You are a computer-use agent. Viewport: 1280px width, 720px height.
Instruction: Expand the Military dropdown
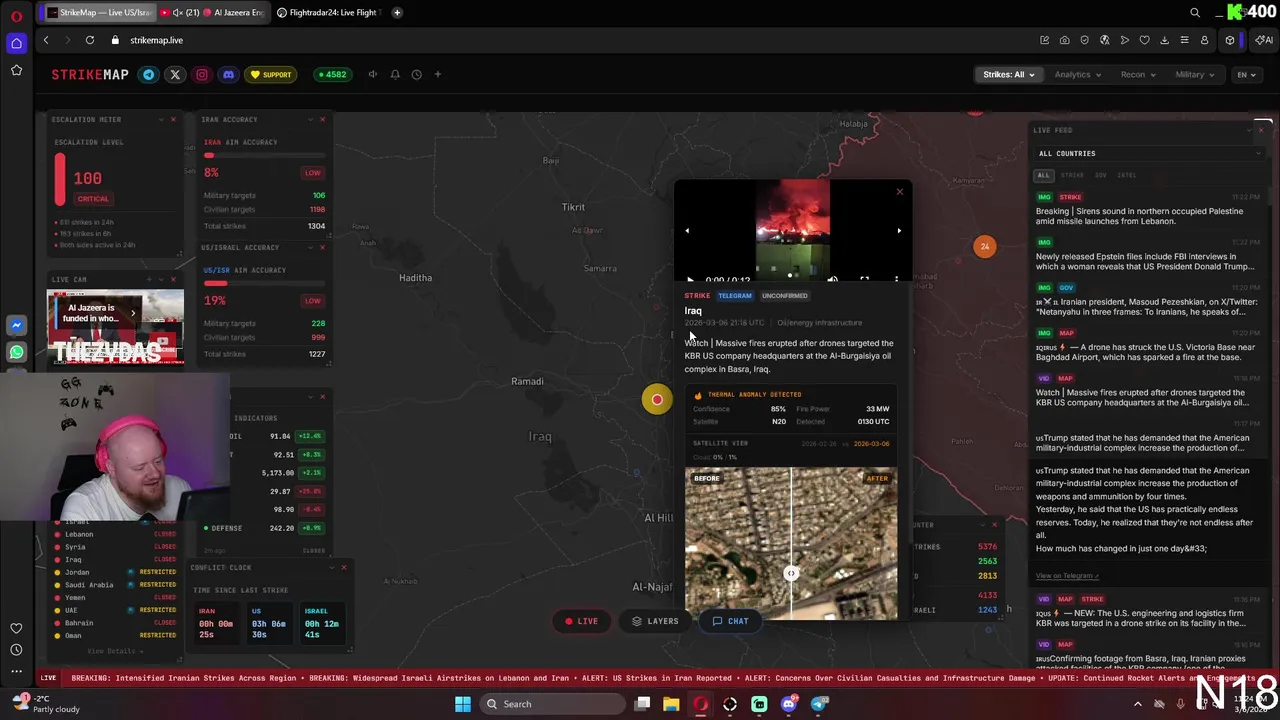[1195, 74]
